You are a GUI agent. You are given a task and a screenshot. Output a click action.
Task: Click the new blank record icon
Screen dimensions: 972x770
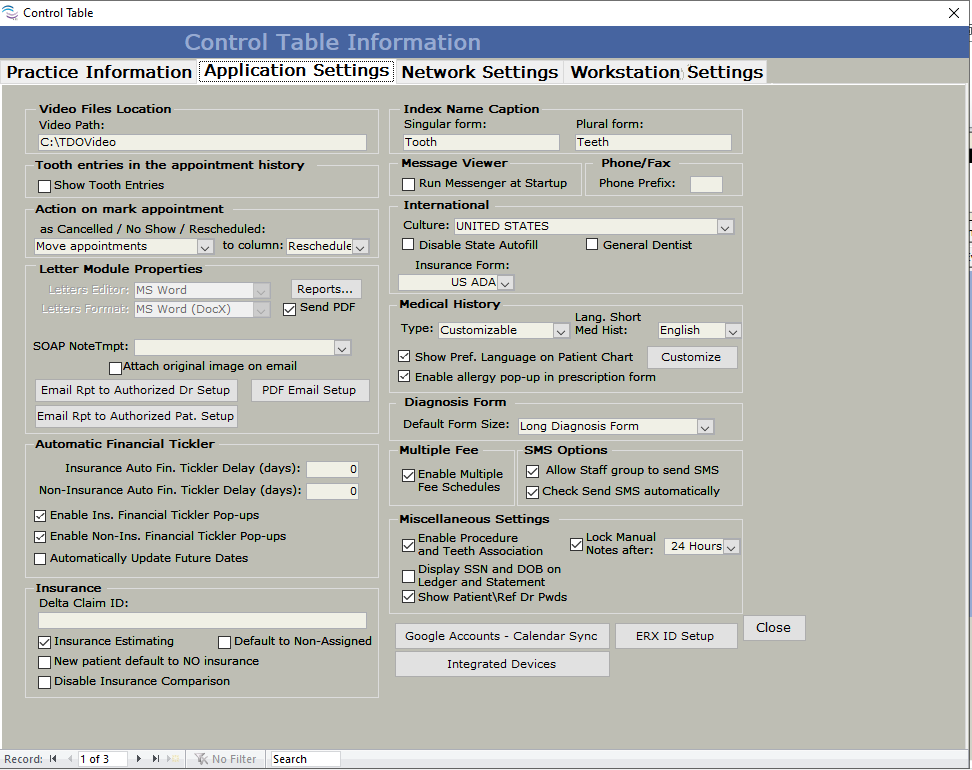[172, 759]
